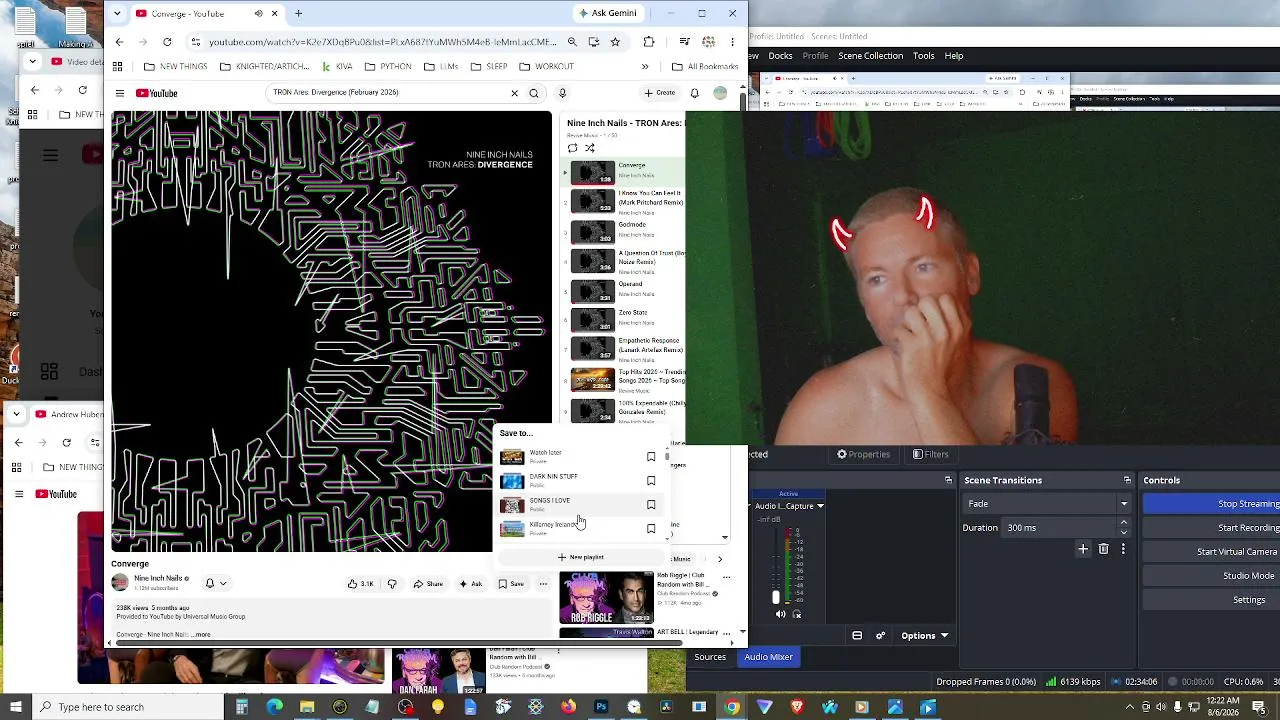The height and width of the screenshot is (720, 1280).
Task: Open the Audio Capture source dropdown arrow
Action: click(820, 506)
